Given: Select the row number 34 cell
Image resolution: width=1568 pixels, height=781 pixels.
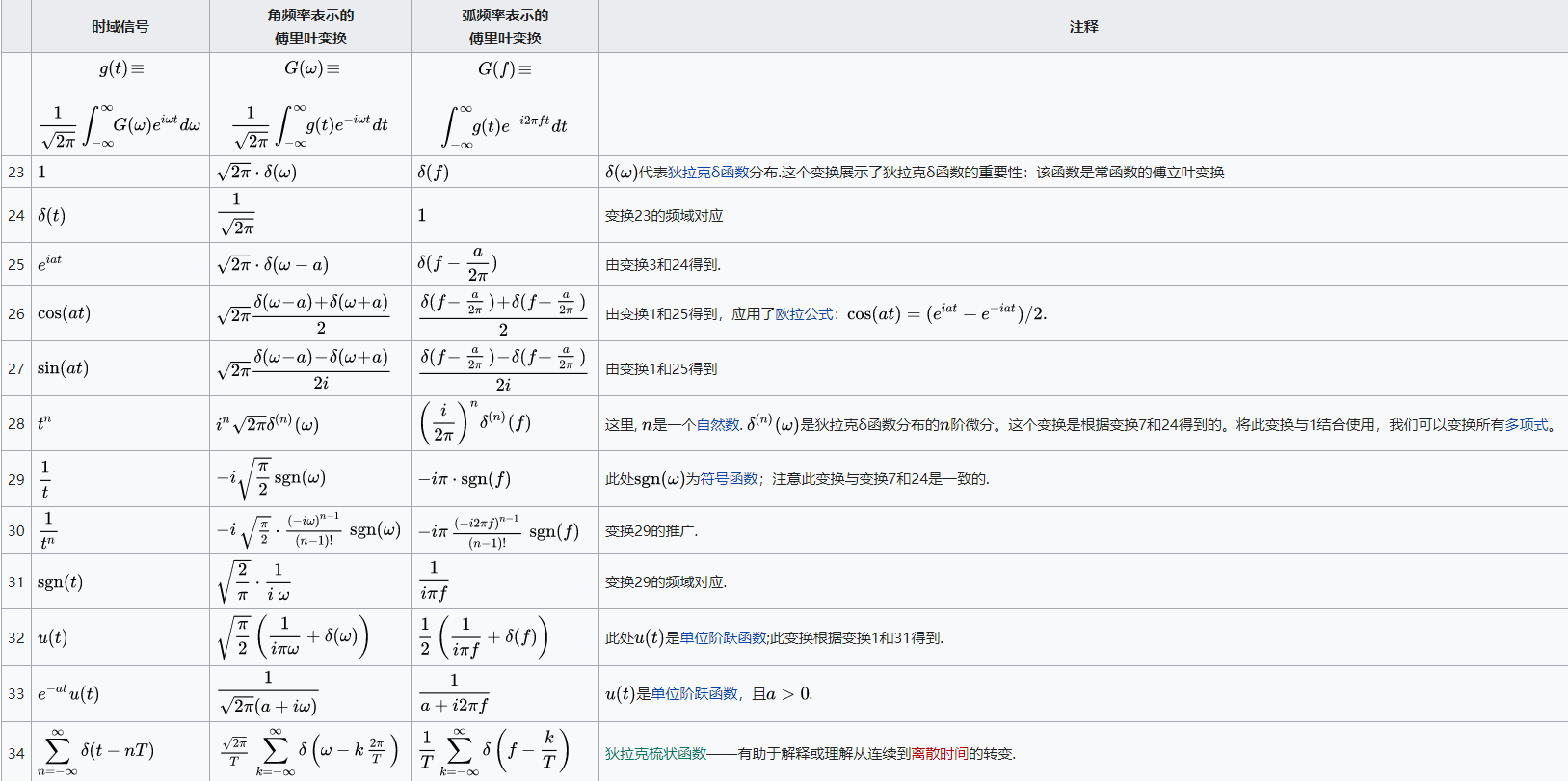Looking at the screenshot, I should [x=16, y=752].
